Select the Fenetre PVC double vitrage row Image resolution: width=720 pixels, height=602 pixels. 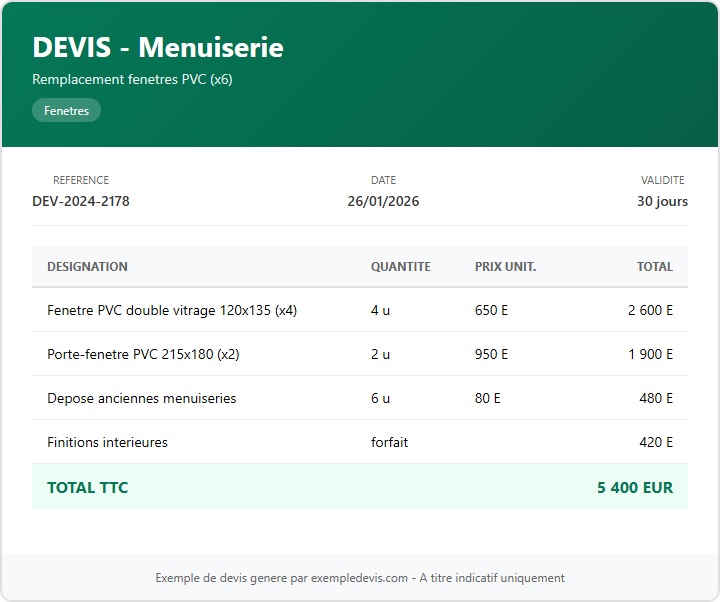click(x=172, y=310)
